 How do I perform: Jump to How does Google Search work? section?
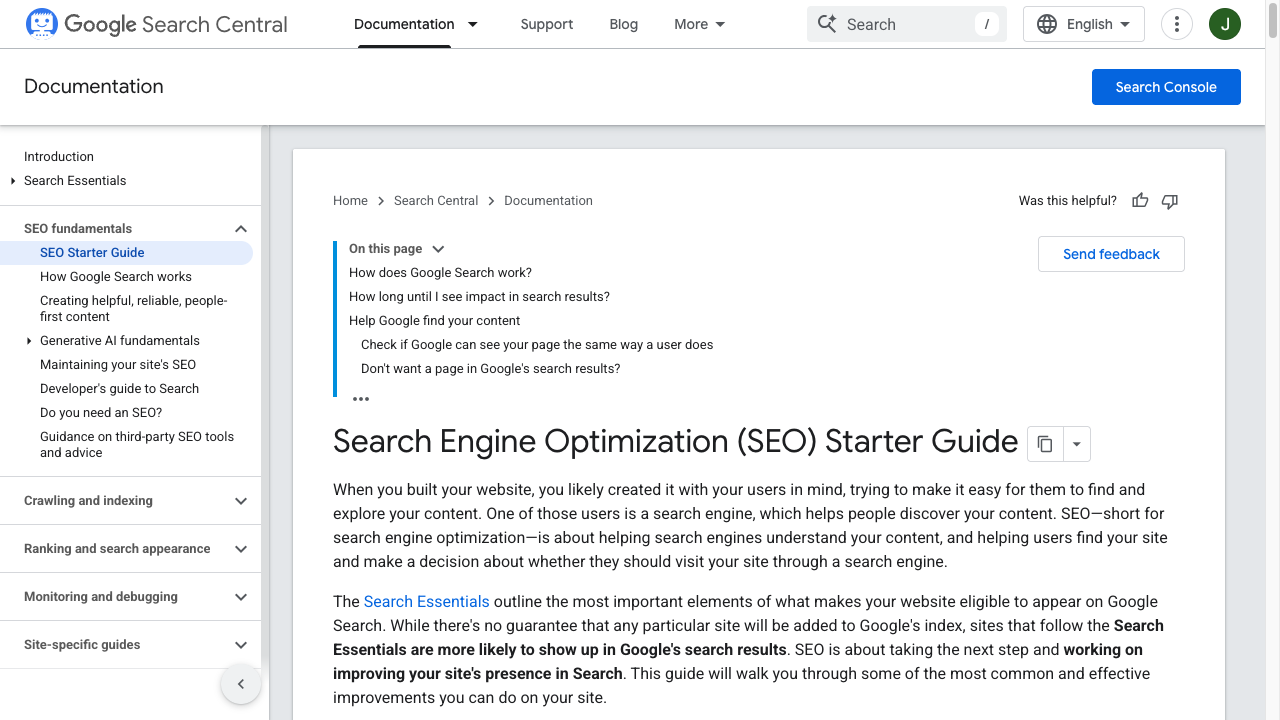[x=440, y=273]
